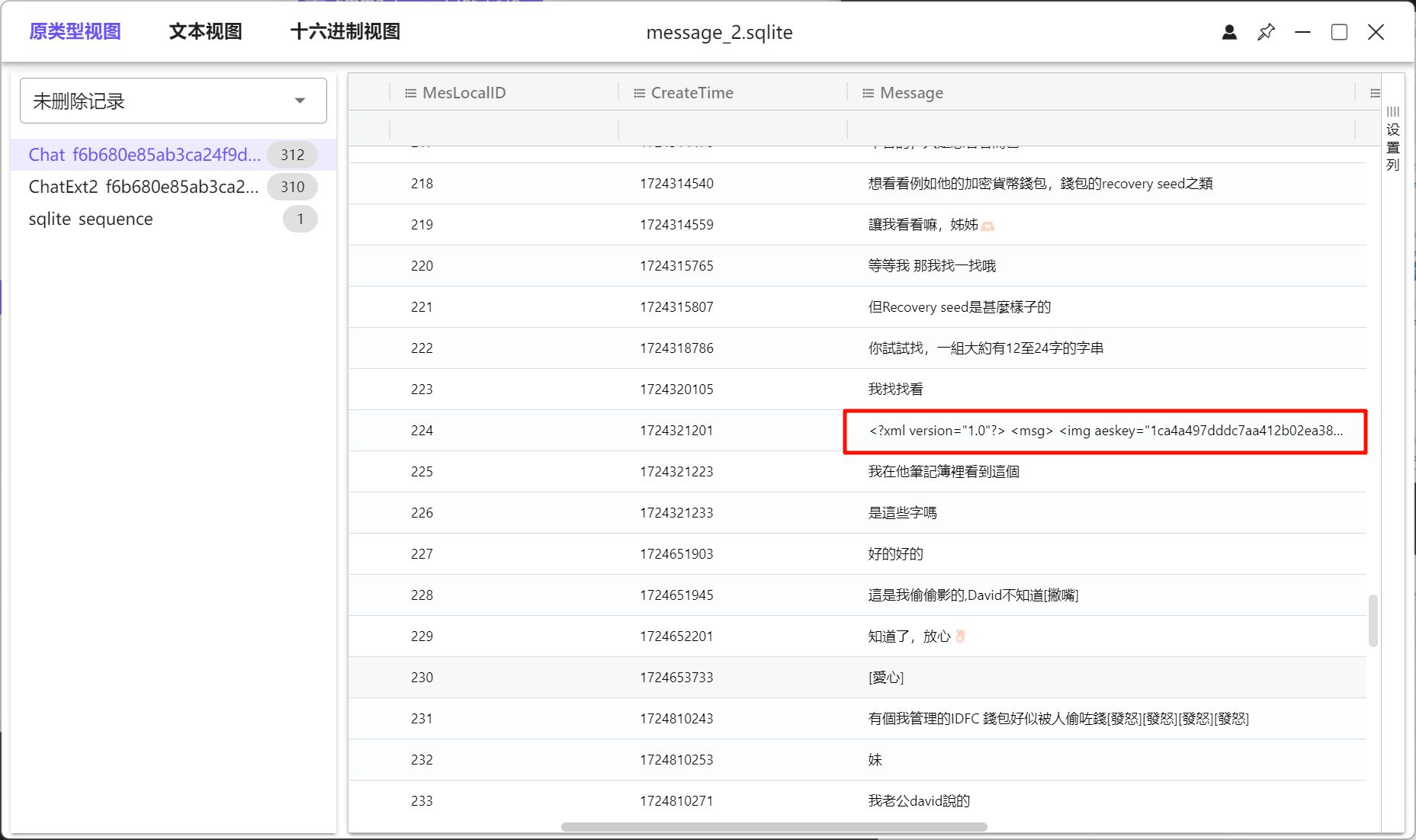
Task: Switch to the 文本视图 tab
Action: pos(205,32)
